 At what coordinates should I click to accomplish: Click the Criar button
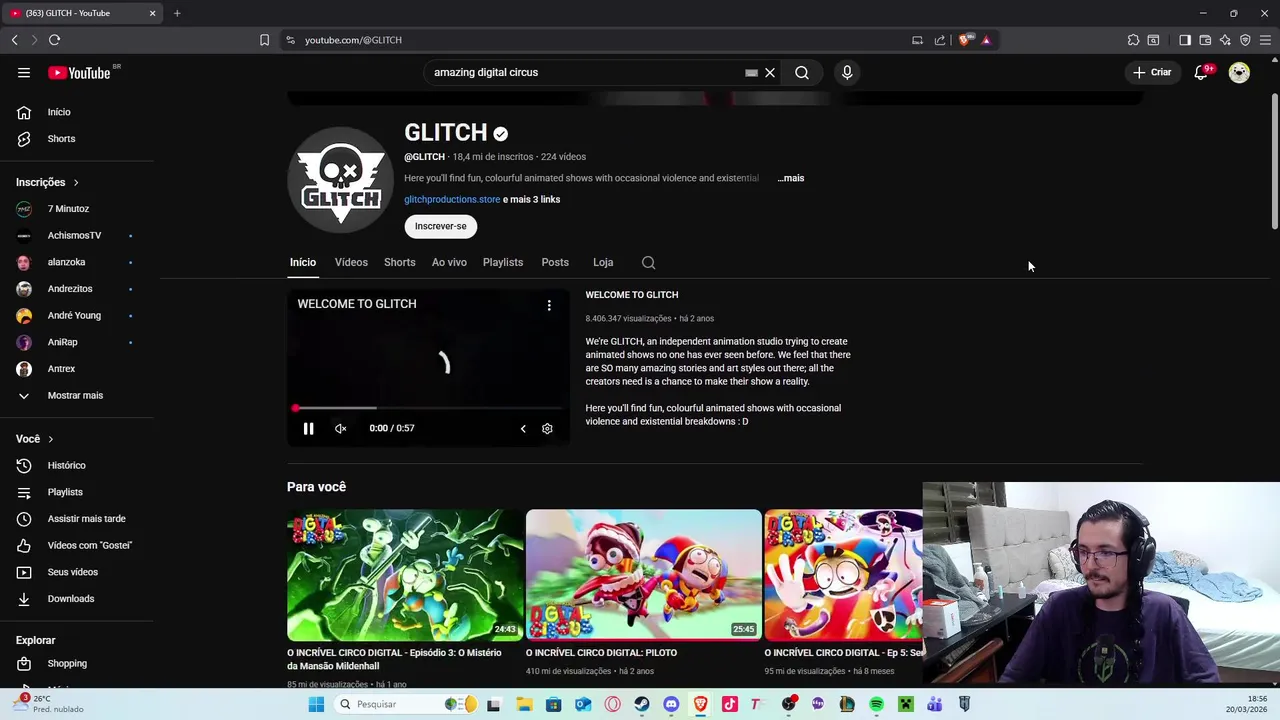pos(1152,72)
